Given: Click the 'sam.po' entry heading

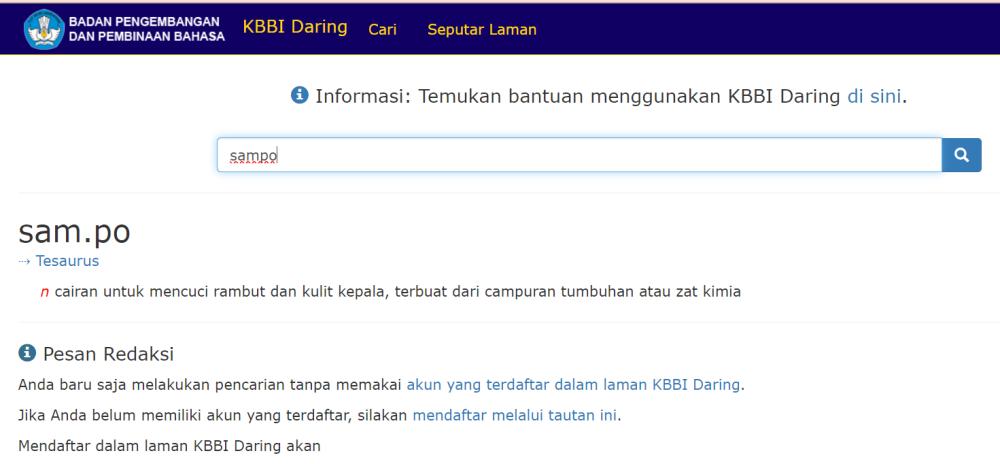Looking at the screenshot, I should pos(74,231).
